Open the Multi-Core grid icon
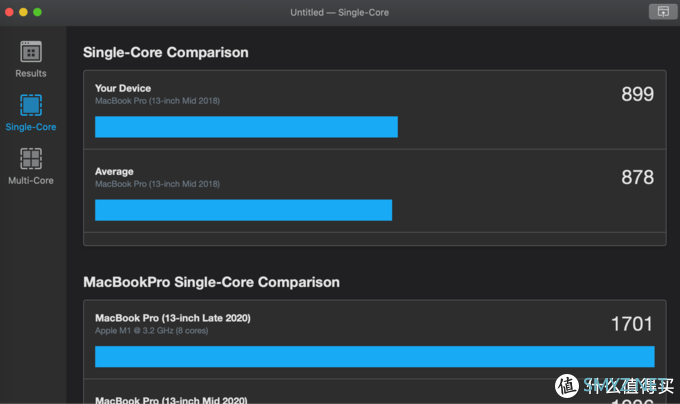This screenshot has height=404, width=680. (x=31, y=159)
